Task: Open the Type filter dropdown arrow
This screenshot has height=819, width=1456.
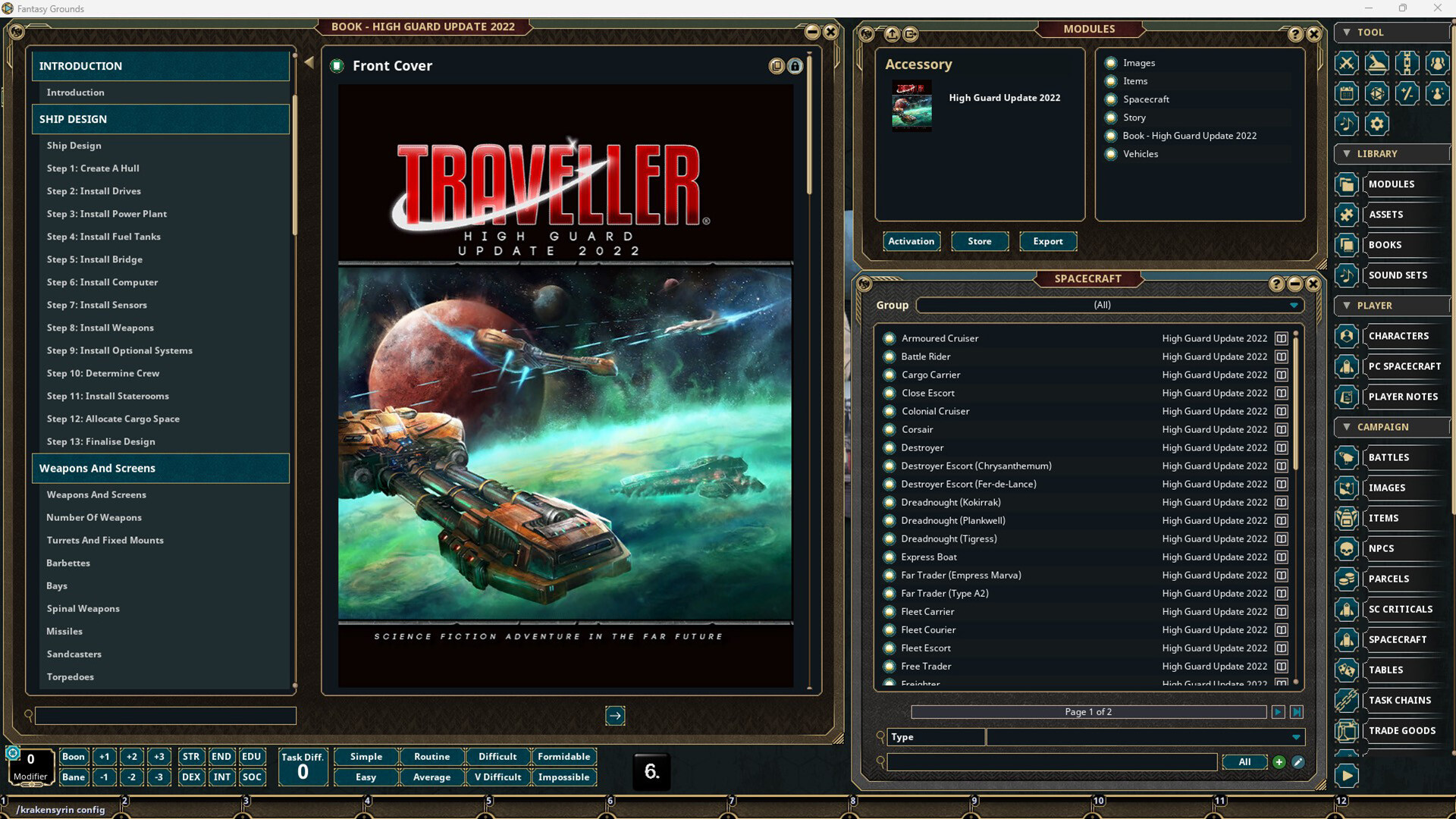Action: click(1296, 737)
